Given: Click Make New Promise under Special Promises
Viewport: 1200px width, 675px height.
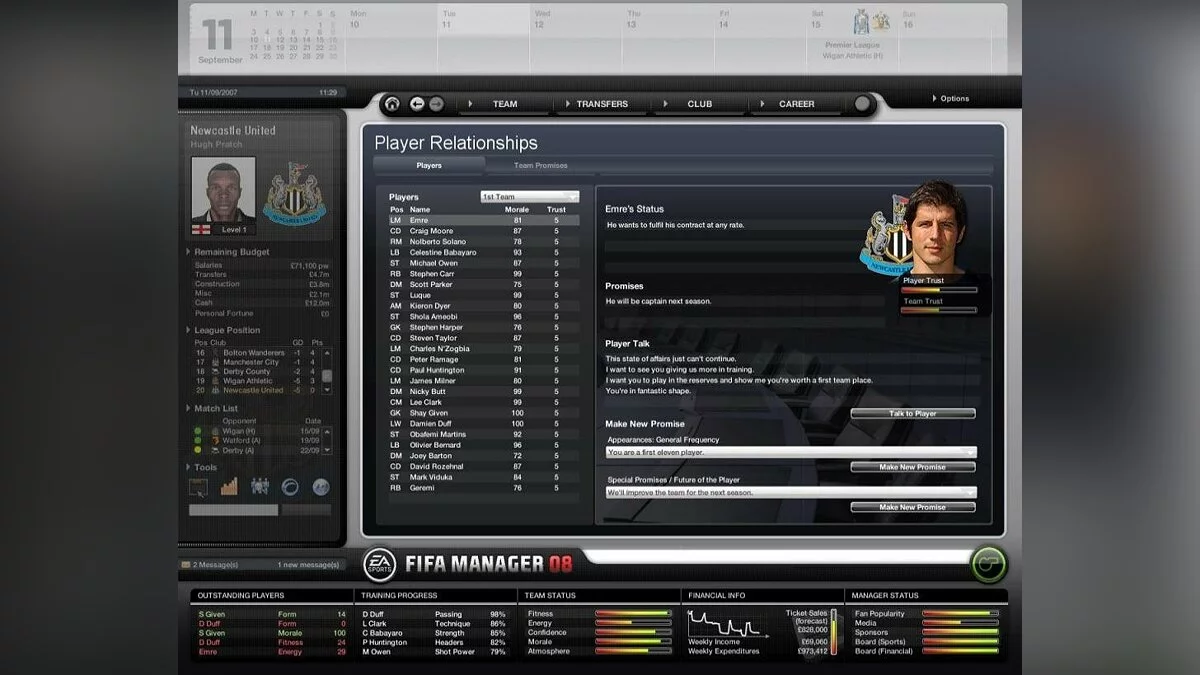Looking at the screenshot, I should [x=913, y=507].
